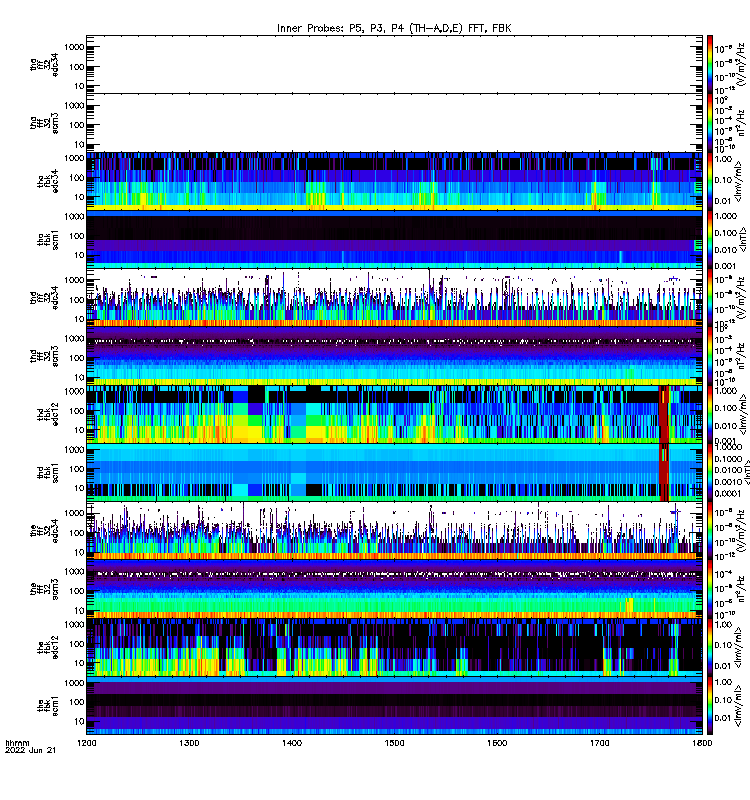Select the 1700 time axis label

pos(600,743)
